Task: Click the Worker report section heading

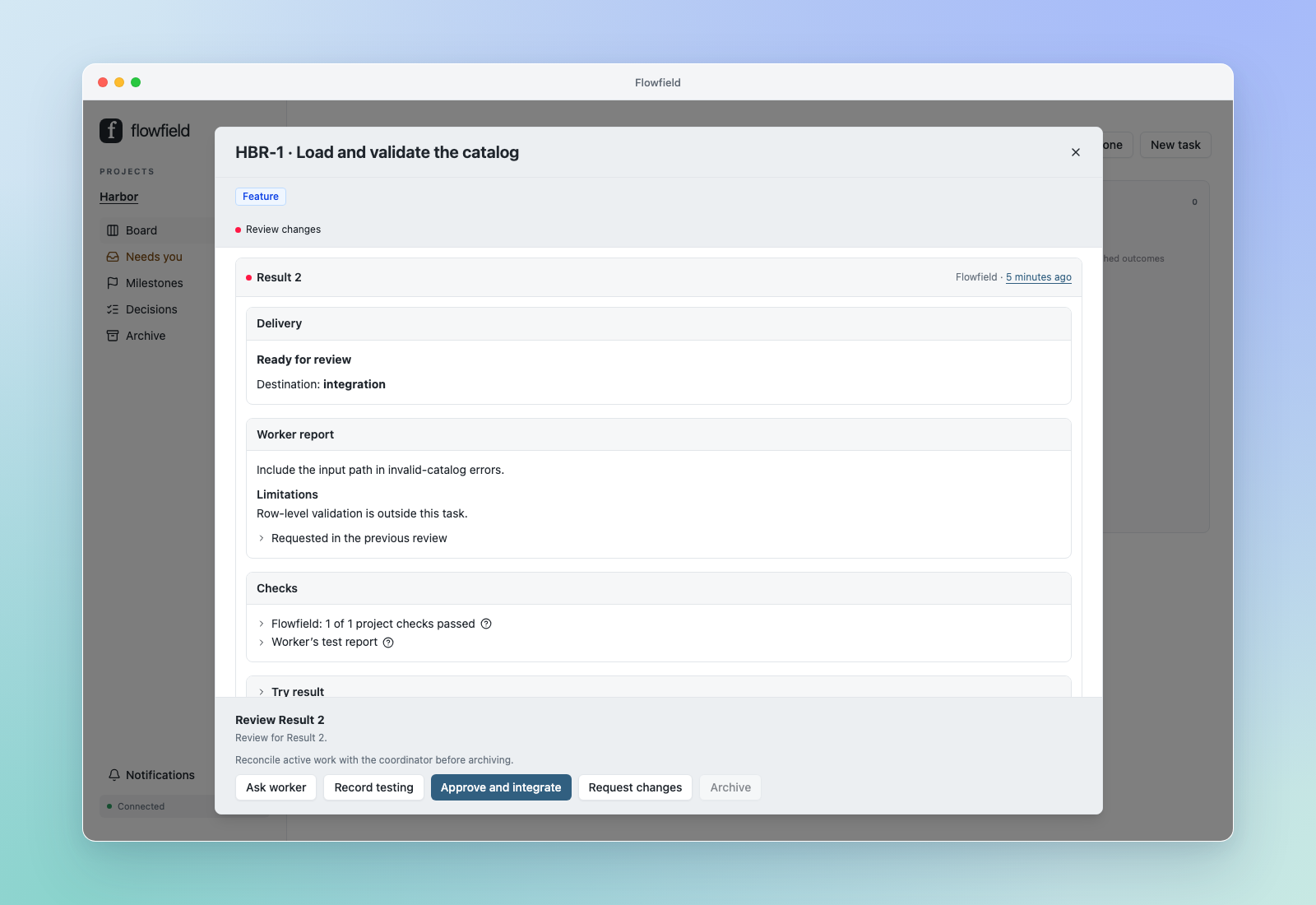Action: click(x=295, y=434)
